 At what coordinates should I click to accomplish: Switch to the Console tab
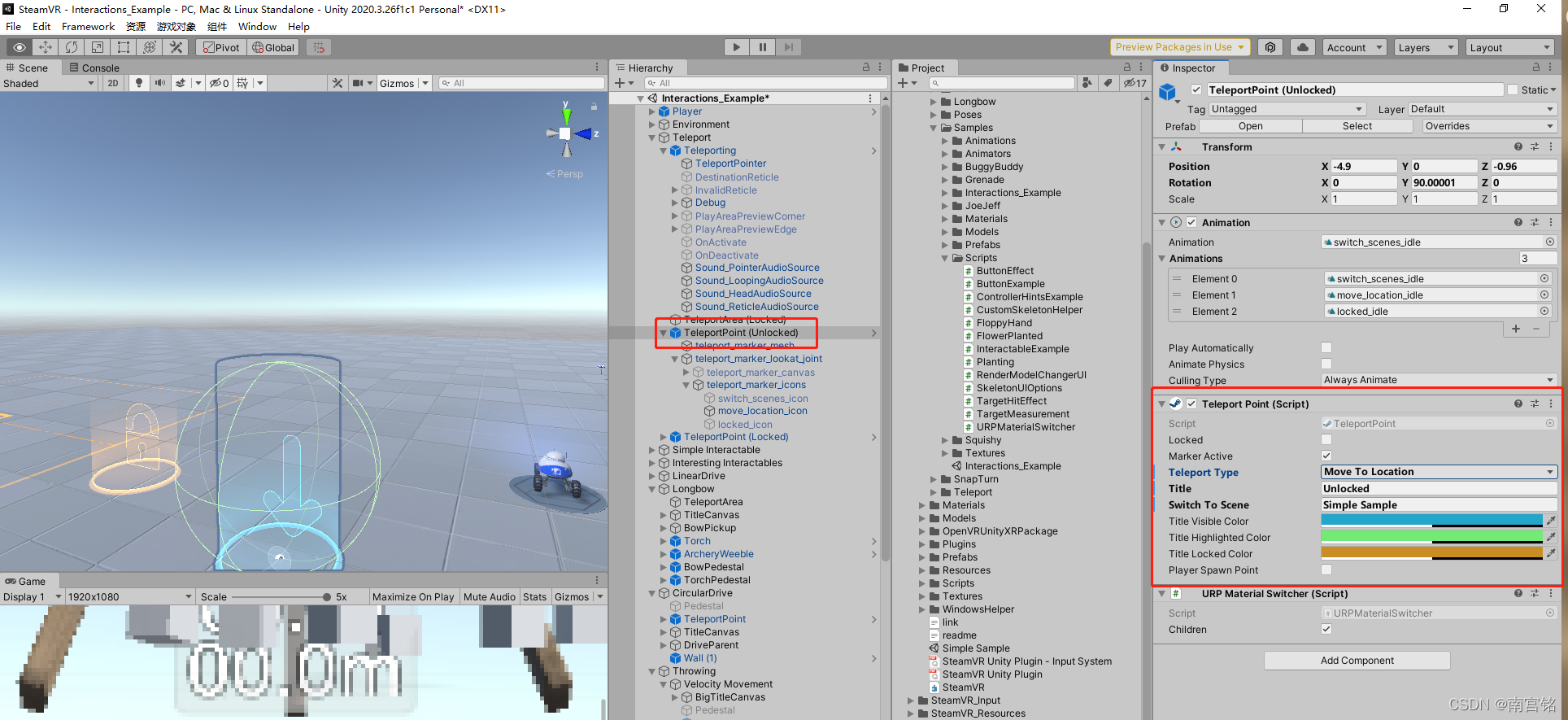tap(94, 68)
